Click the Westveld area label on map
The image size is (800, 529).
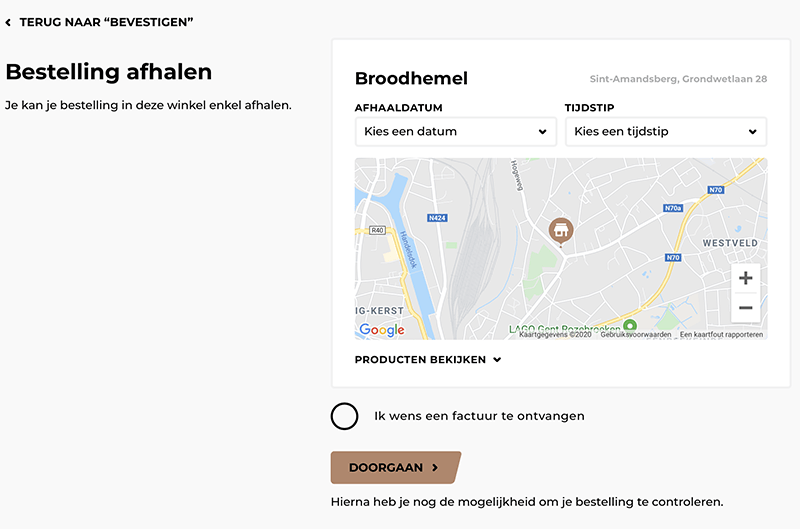click(732, 243)
